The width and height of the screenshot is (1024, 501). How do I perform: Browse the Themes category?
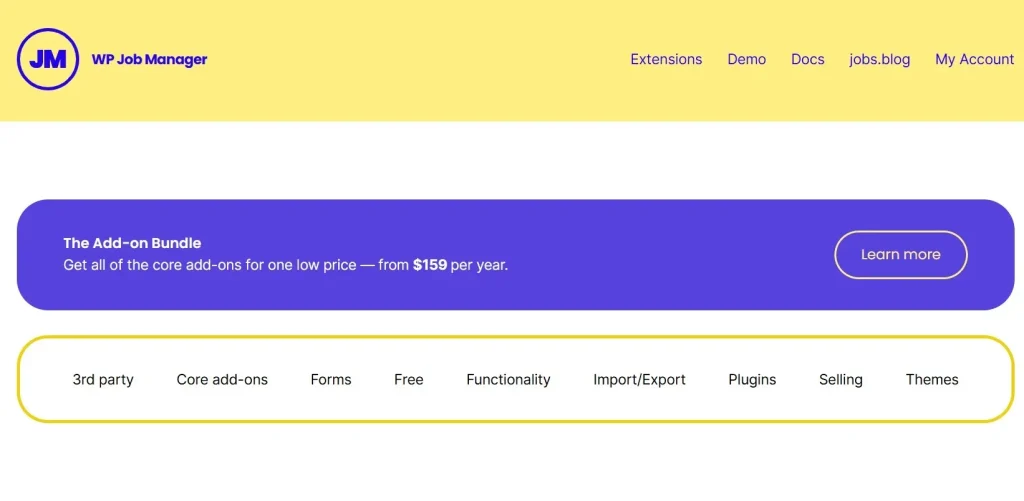932,380
